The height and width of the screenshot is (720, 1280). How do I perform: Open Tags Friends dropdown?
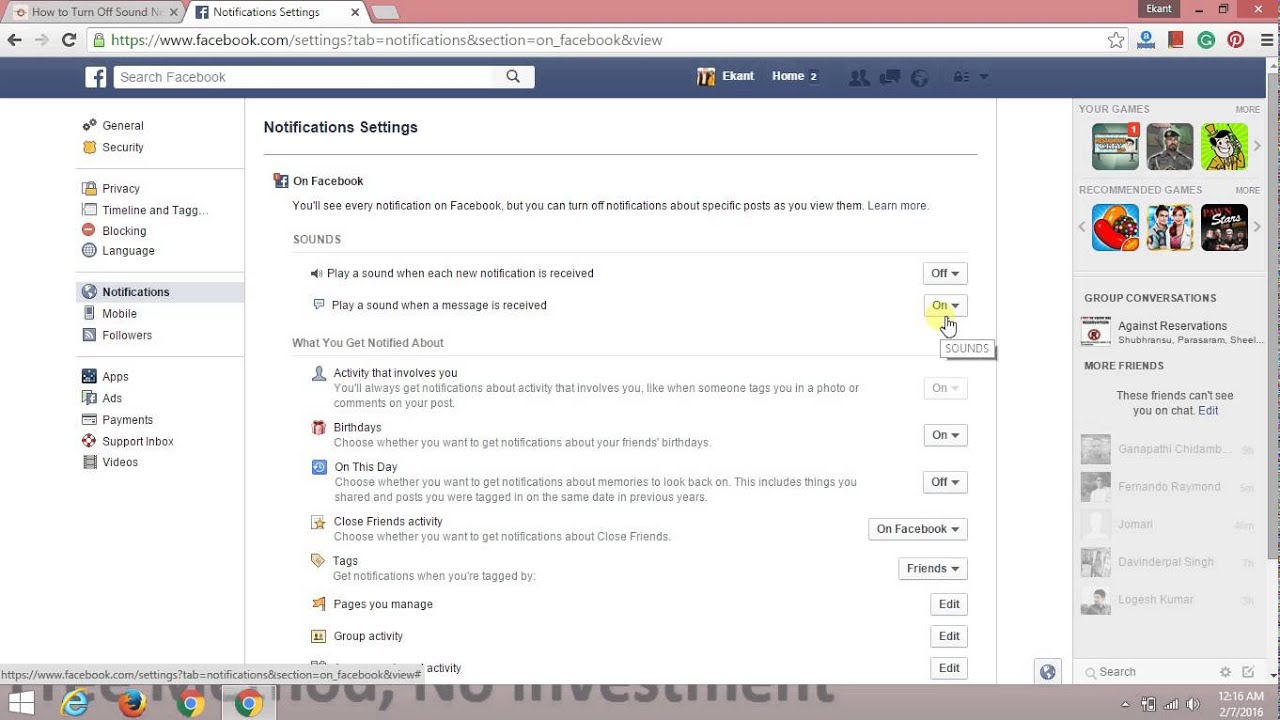pos(933,569)
